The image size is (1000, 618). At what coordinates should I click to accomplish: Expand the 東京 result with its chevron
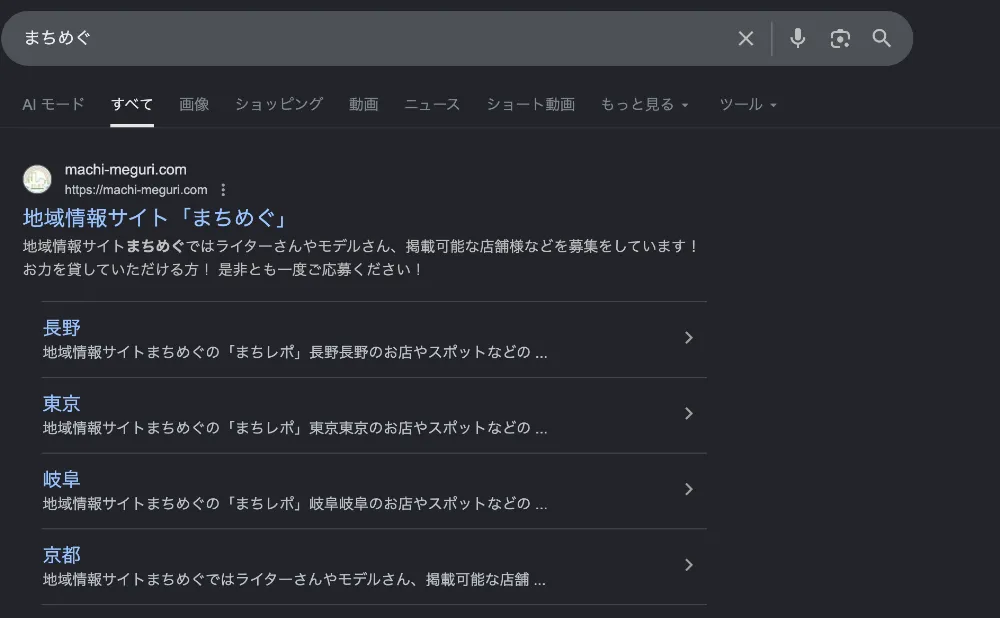pos(689,414)
